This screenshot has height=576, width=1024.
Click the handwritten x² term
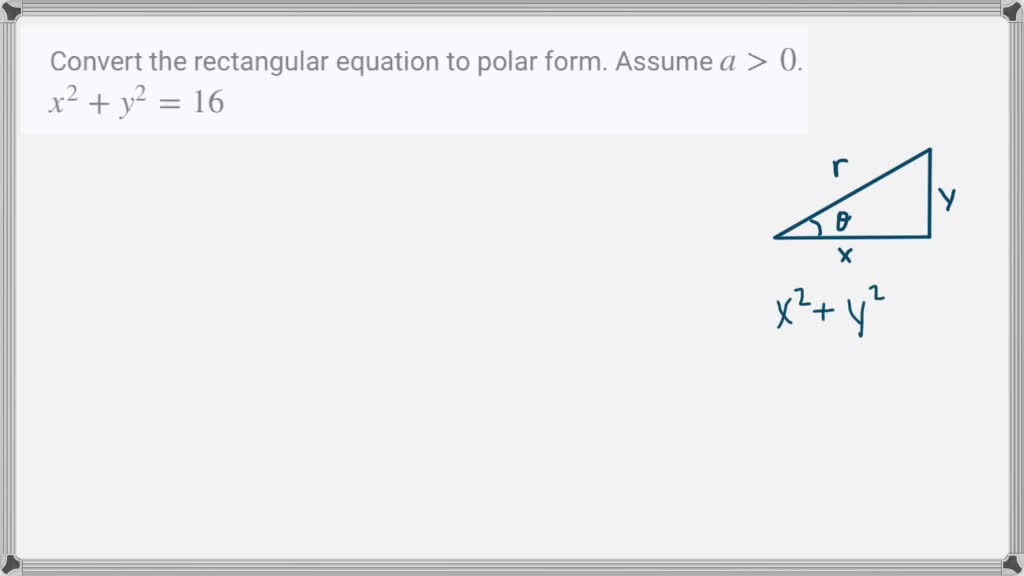tap(790, 310)
